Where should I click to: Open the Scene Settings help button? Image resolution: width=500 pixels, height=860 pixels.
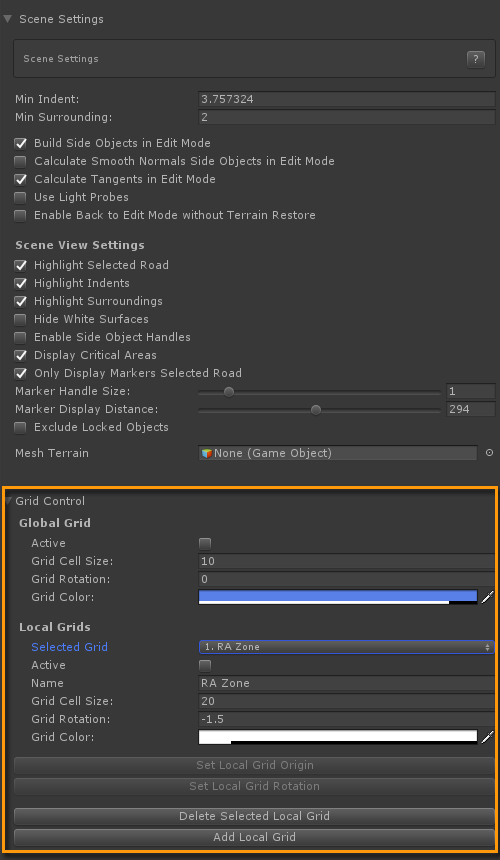tap(475, 59)
